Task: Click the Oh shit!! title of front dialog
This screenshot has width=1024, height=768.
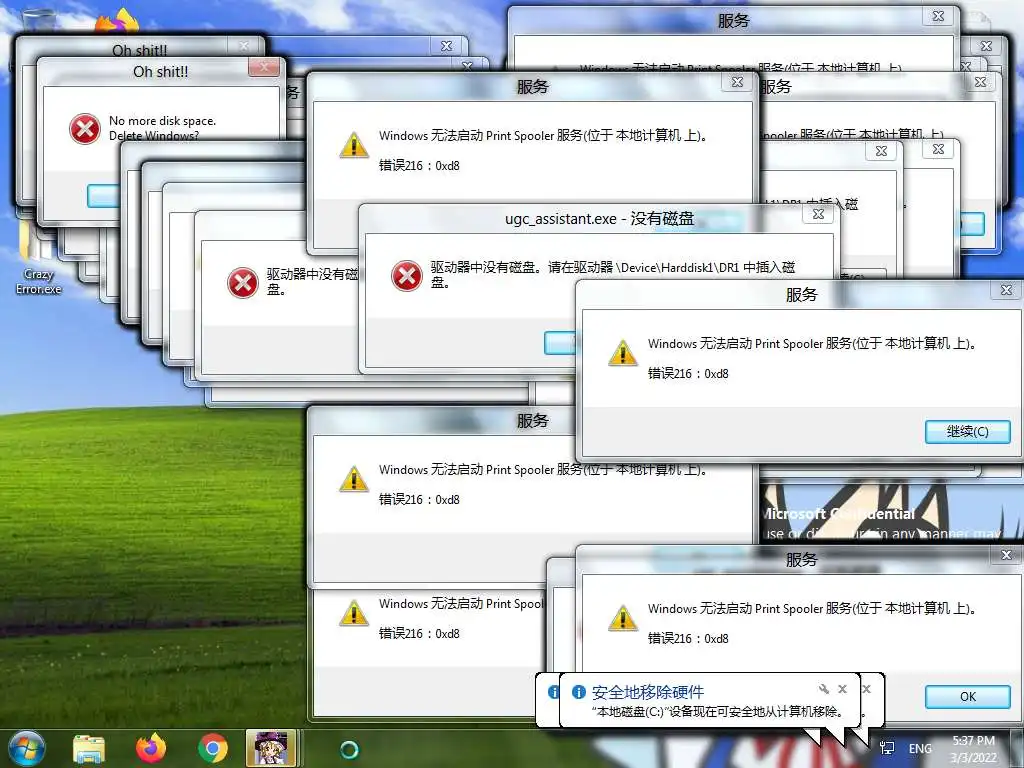Action: [161, 72]
